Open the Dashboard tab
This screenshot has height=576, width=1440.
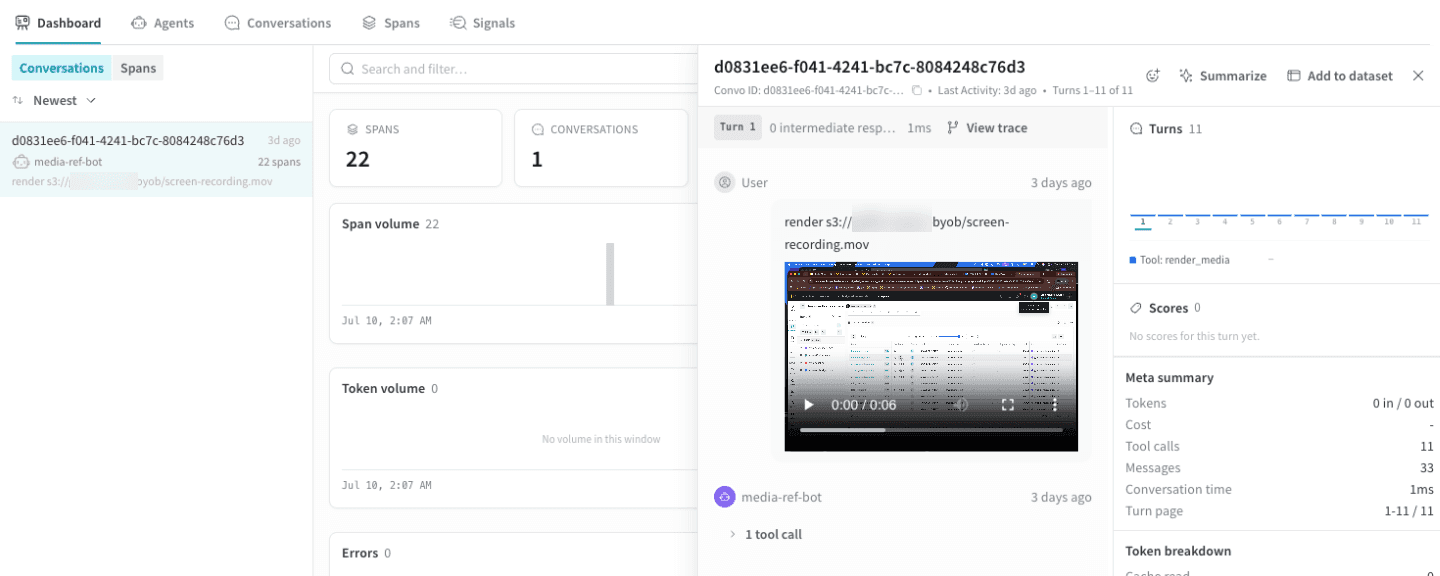58,23
